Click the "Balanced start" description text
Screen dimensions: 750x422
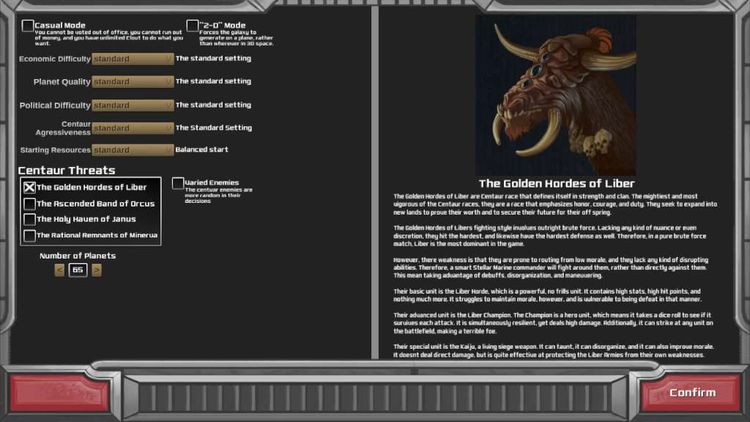(202, 150)
